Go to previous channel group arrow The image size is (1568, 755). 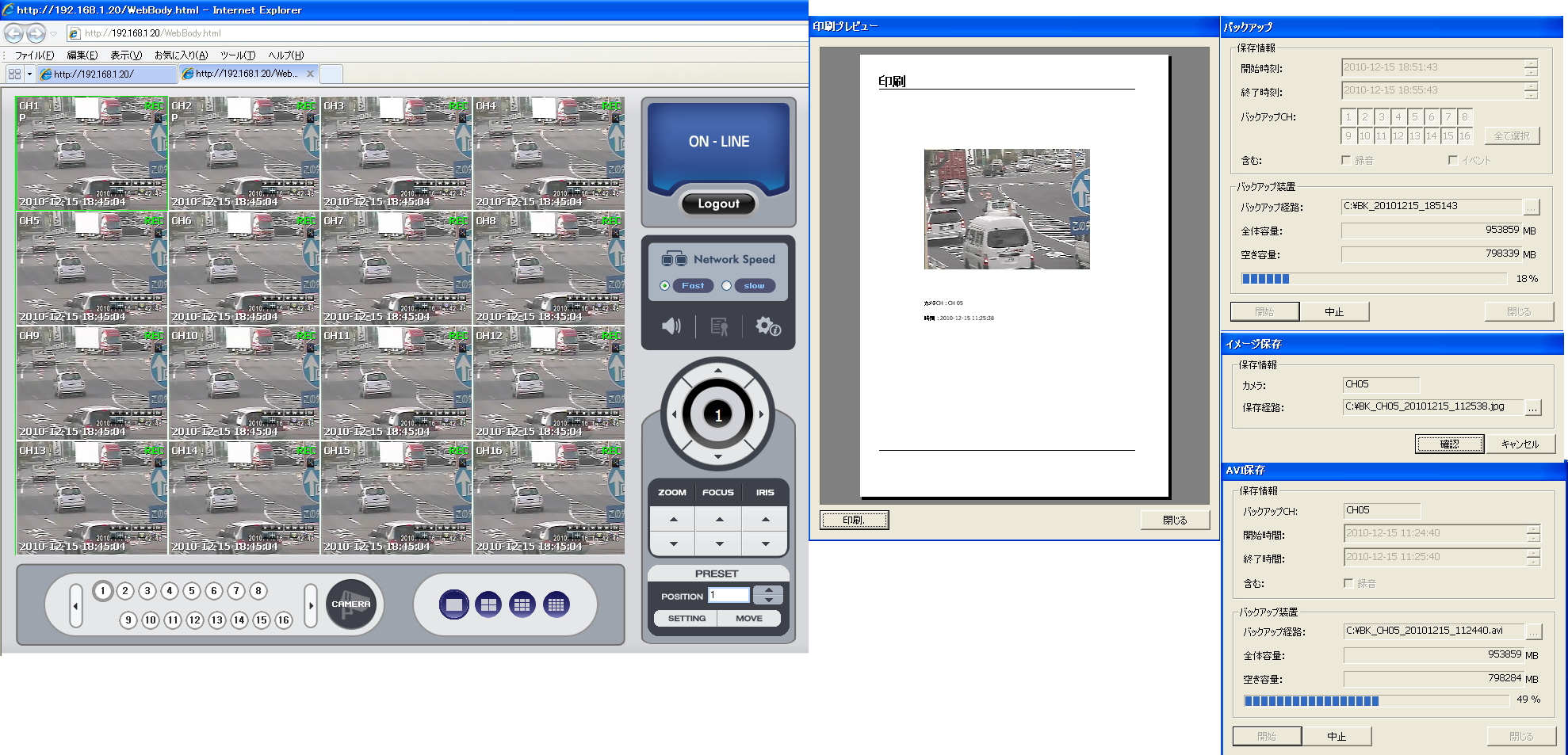coord(76,605)
